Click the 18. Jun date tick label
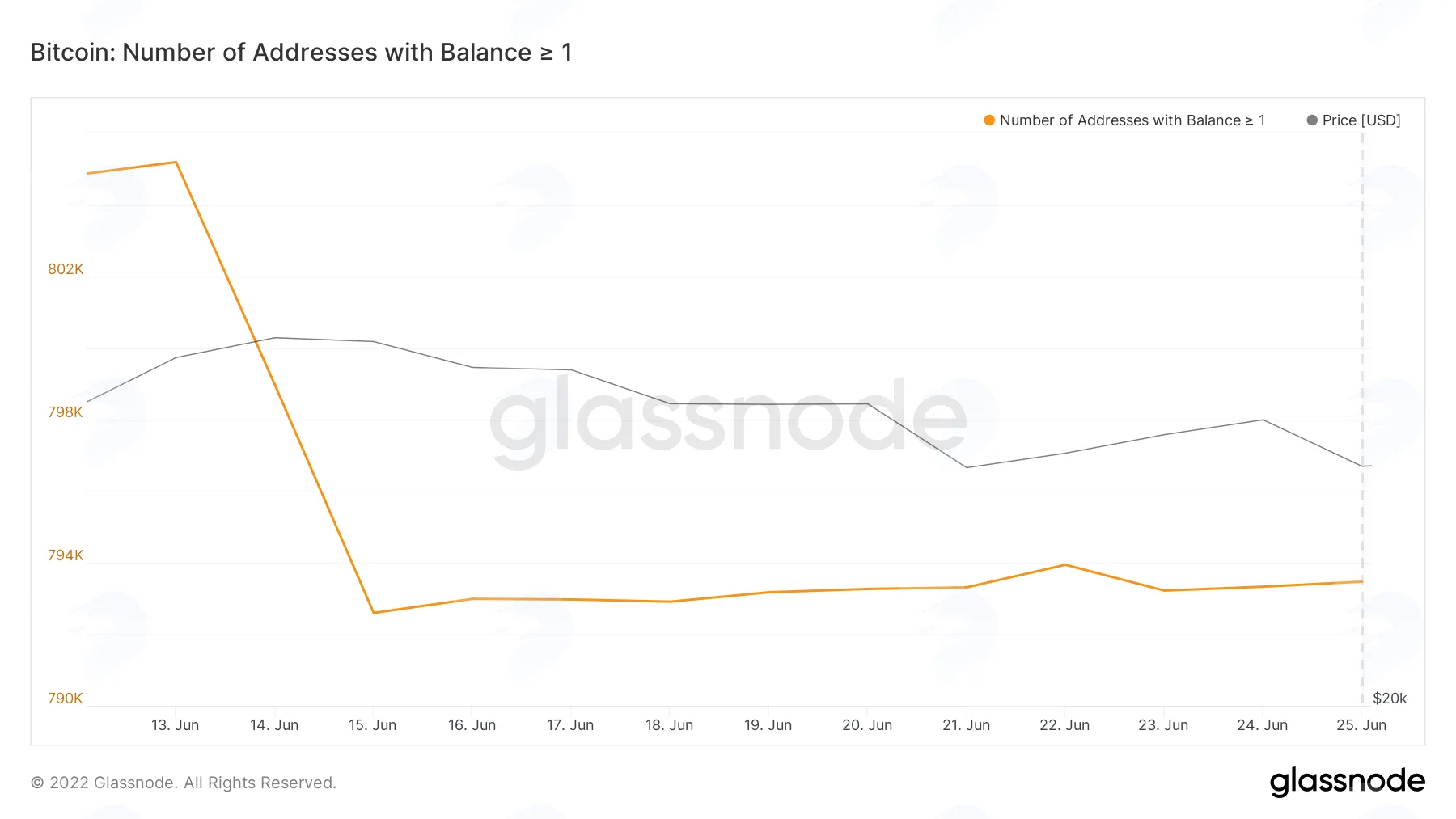The image size is (1456, 819). click(669, 725)
